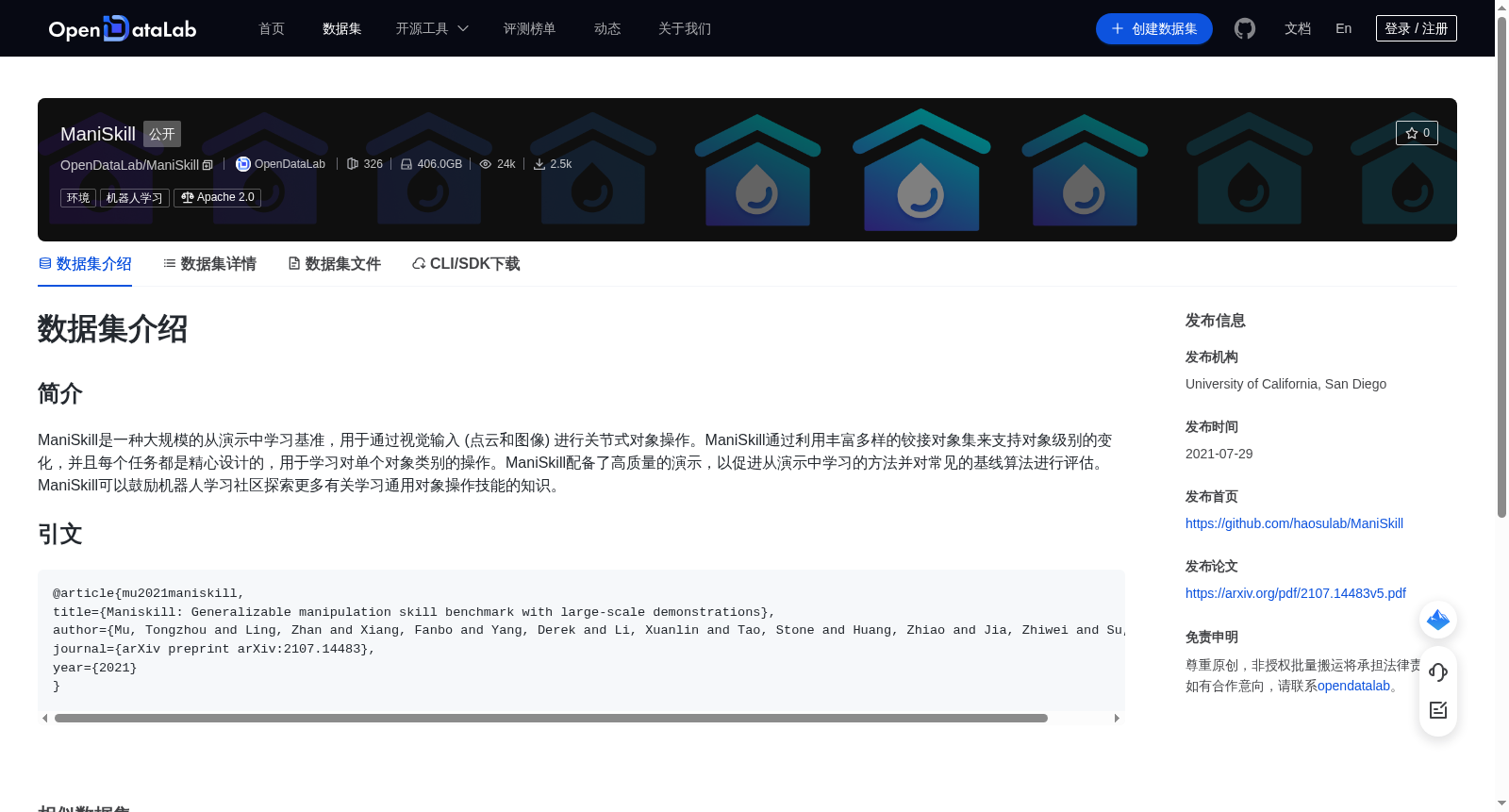Click the 发布信息 heading
Image resolution: width=1509 pixels, height=812 pixels.
[1215, 321]
